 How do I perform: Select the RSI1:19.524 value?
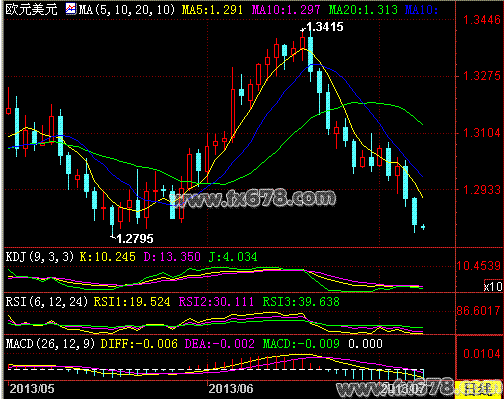click(132, 302)
